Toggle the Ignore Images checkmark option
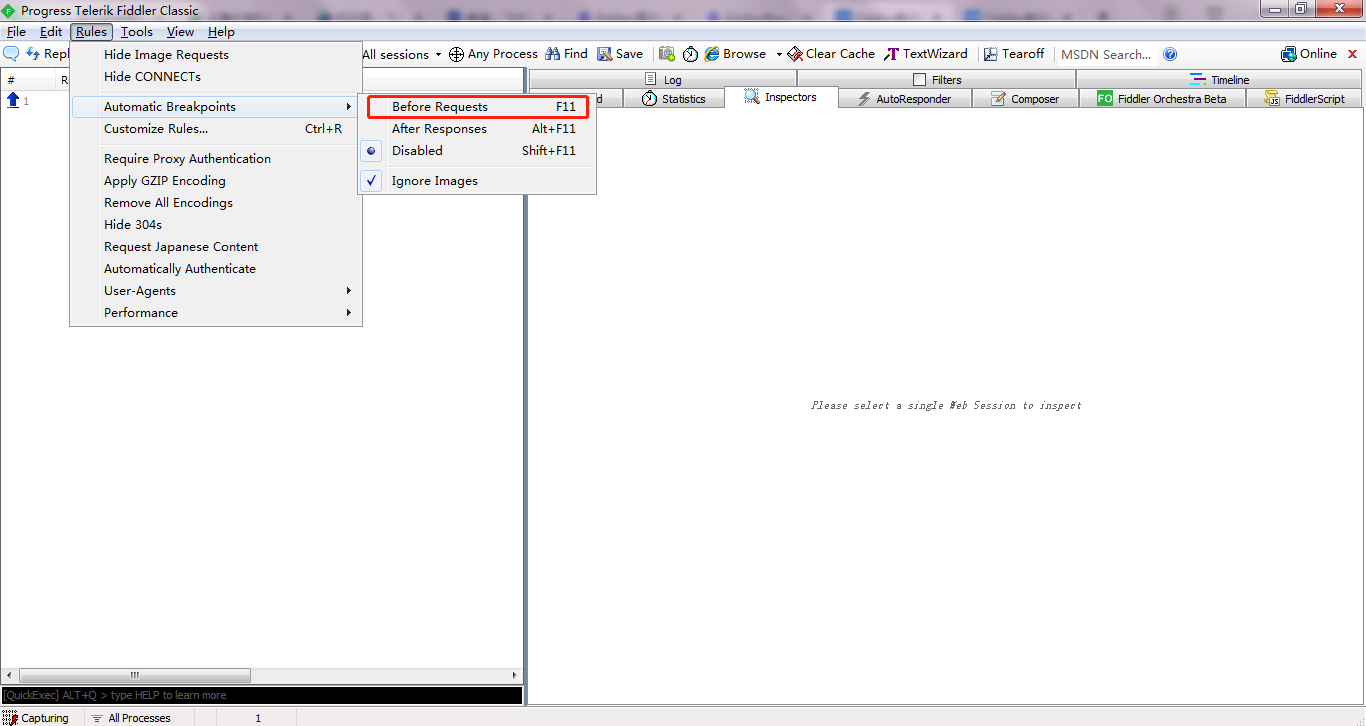 click(434, 181)
